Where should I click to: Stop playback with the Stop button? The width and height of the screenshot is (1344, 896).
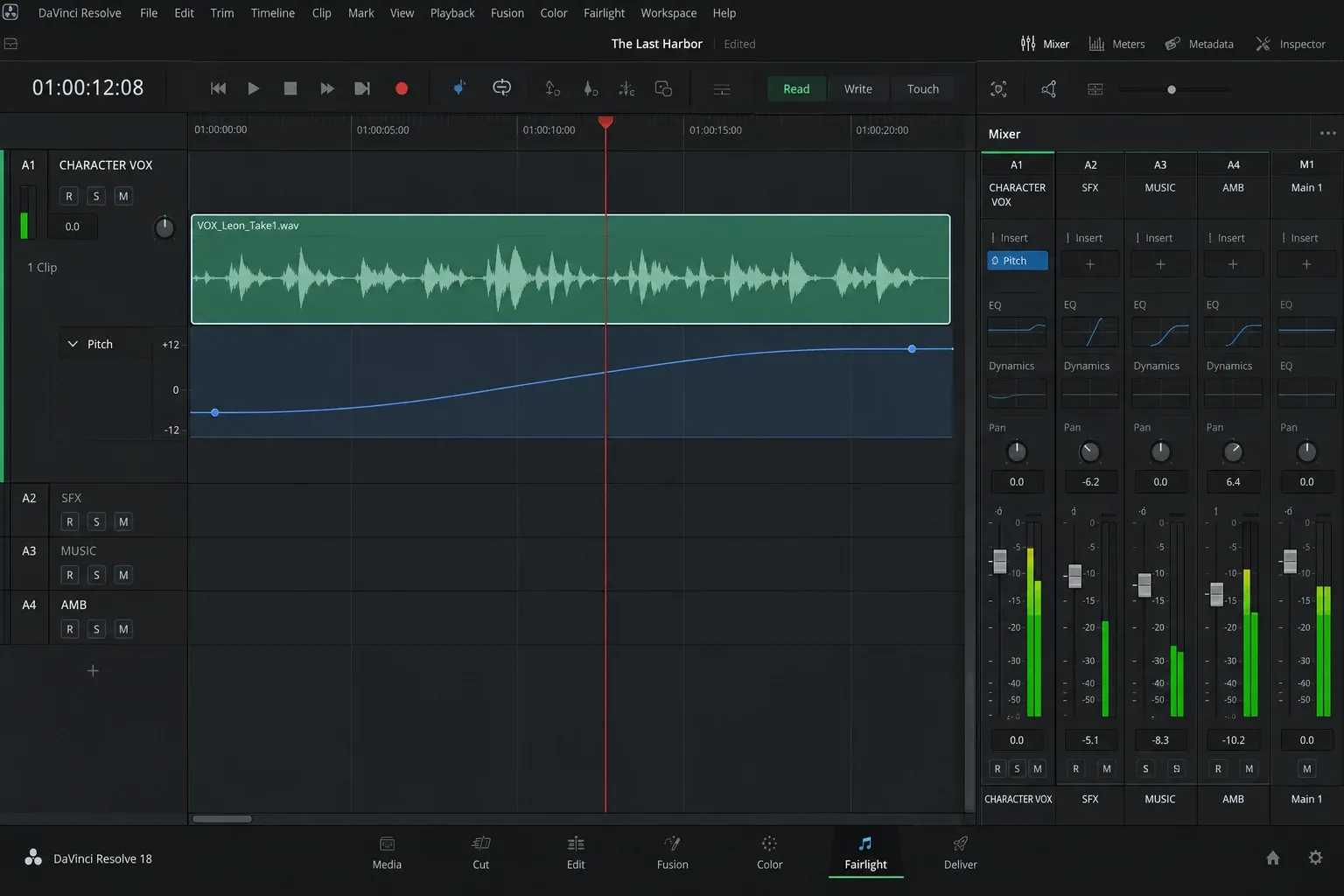(290, 88)
